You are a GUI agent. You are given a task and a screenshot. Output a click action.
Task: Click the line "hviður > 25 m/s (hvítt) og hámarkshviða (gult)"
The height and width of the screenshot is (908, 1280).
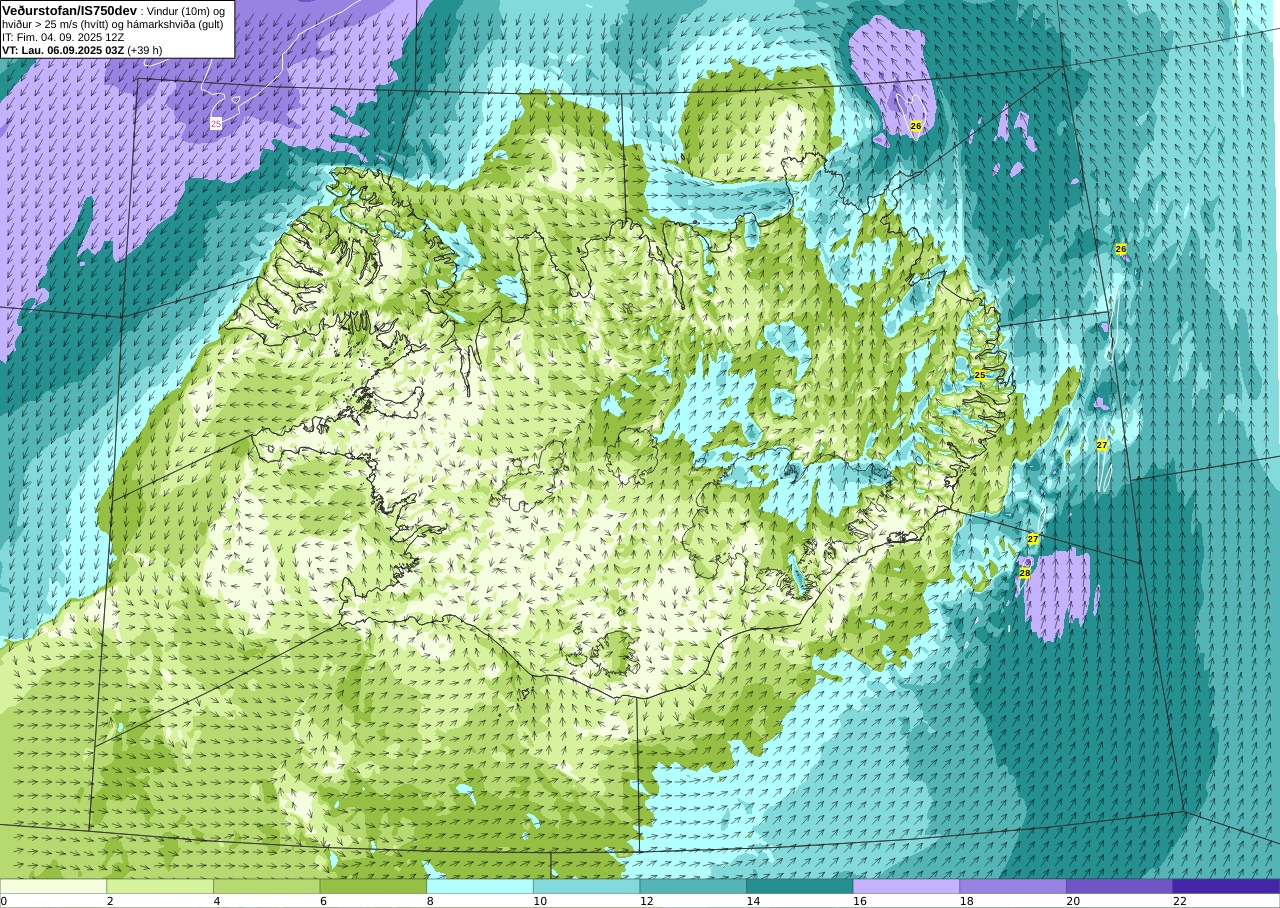tap(112, 24)
